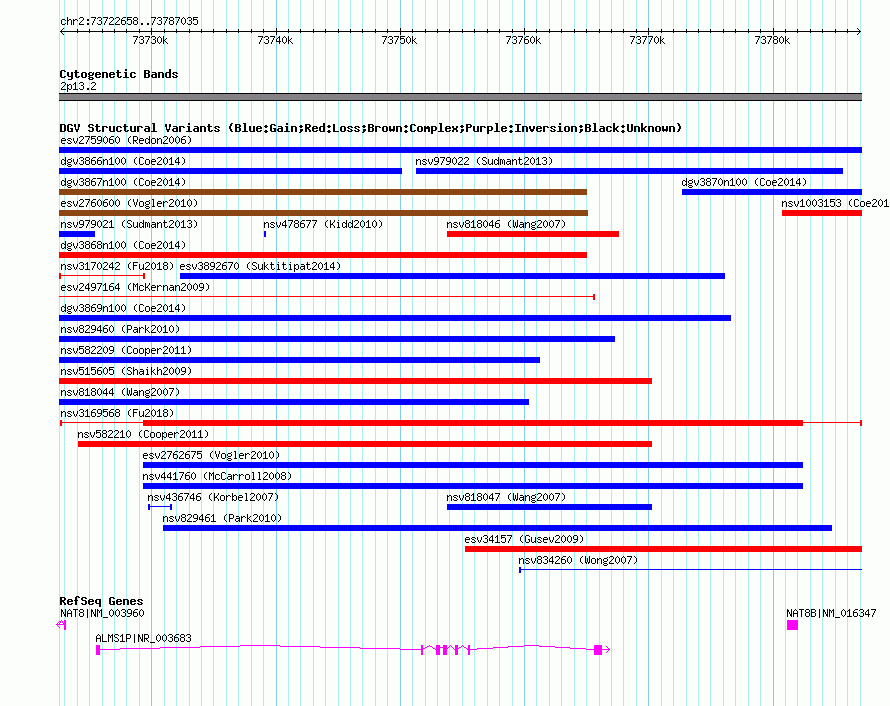Select dgv3869n100 (Coe2014) variant label
The width and height of the screenshot is (890, 706).
(x=123, y=308)
